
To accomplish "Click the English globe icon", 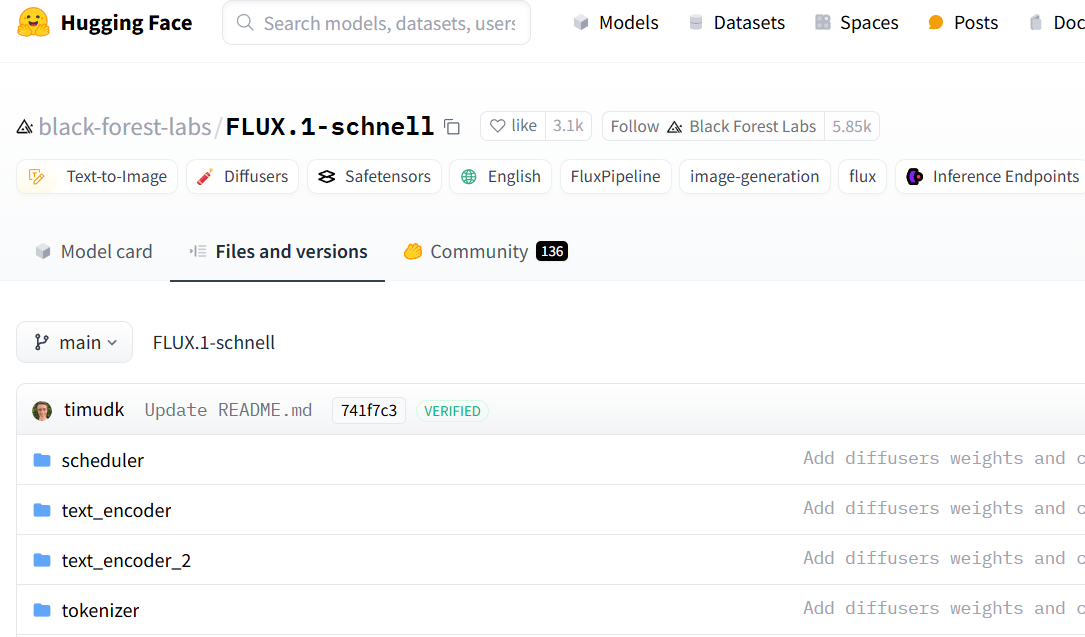I will pos(468,177).
